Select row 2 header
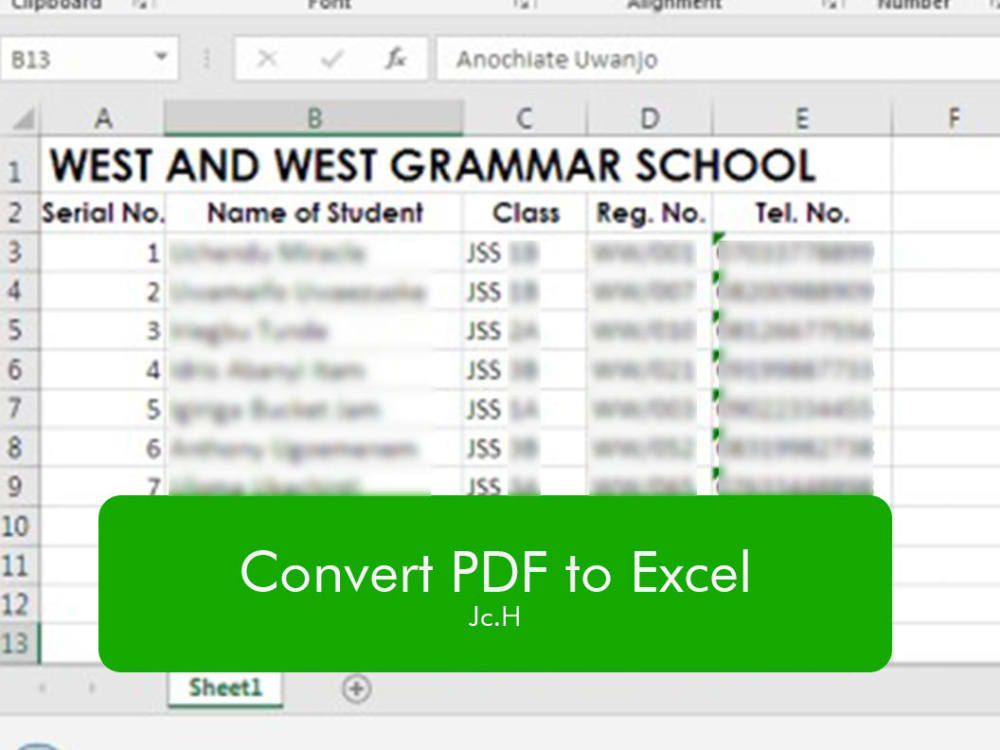 coord(19,213)
